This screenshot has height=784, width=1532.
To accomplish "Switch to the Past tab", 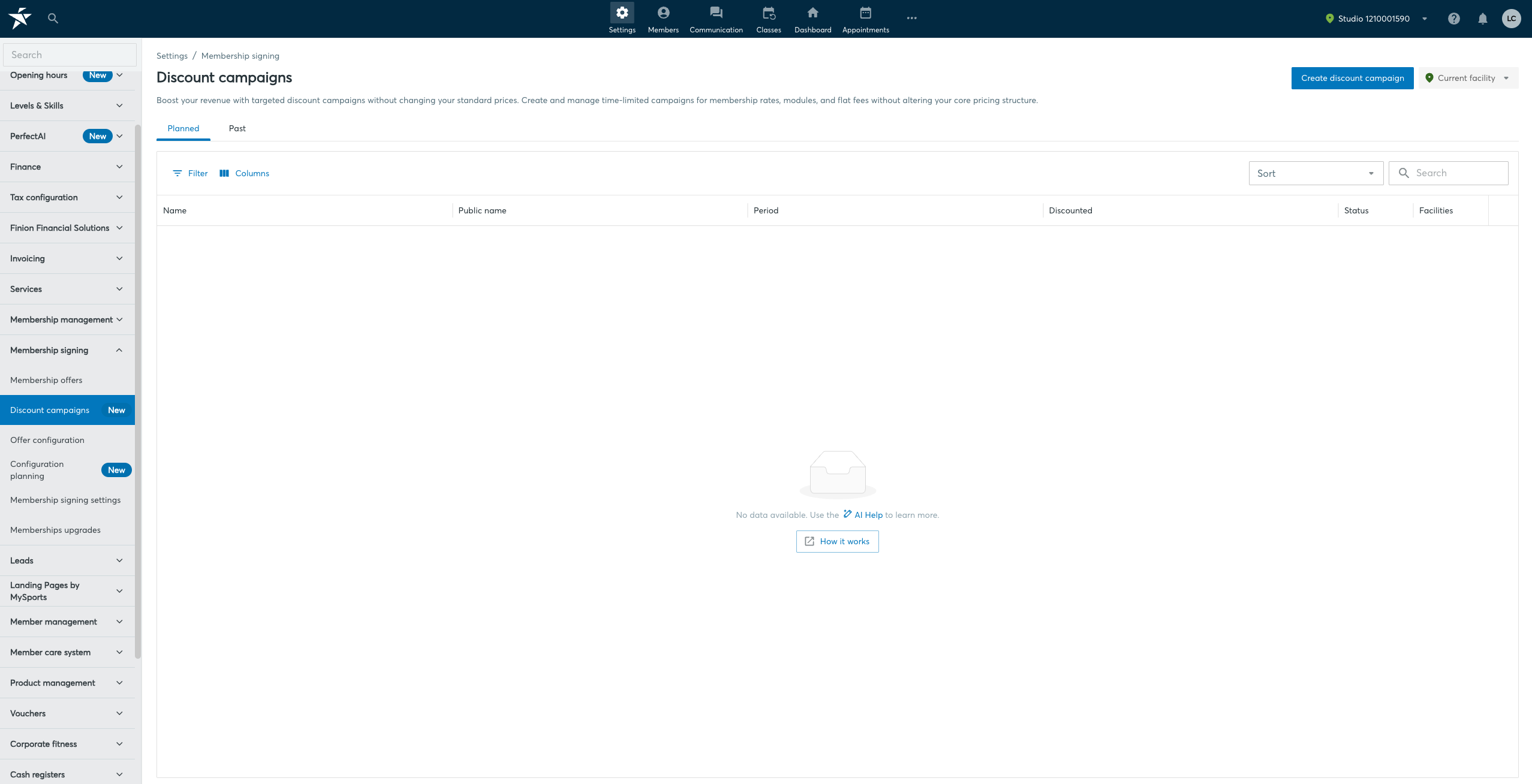I will (237, 128).
